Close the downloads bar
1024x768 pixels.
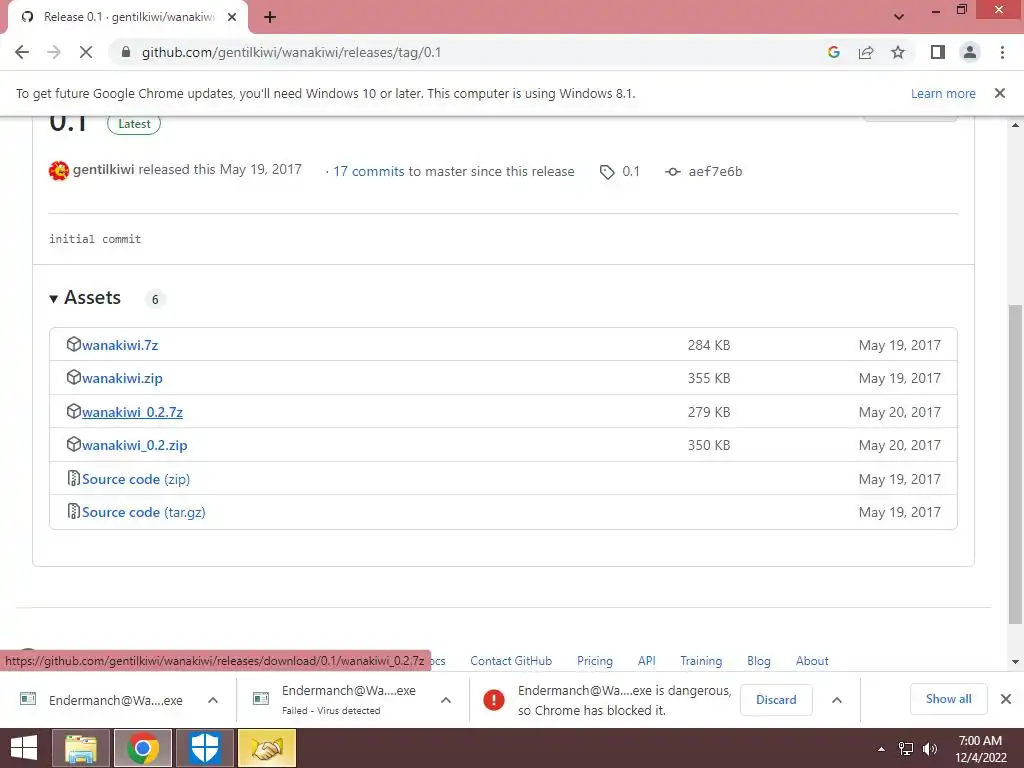(1006, 699)
